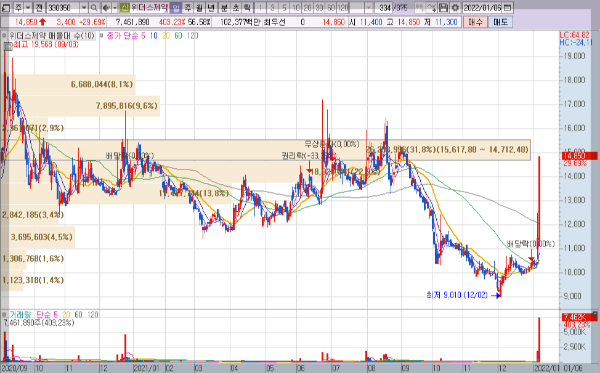
Task: Open the custom interval dropdown arrow
Action: [368, 7]
